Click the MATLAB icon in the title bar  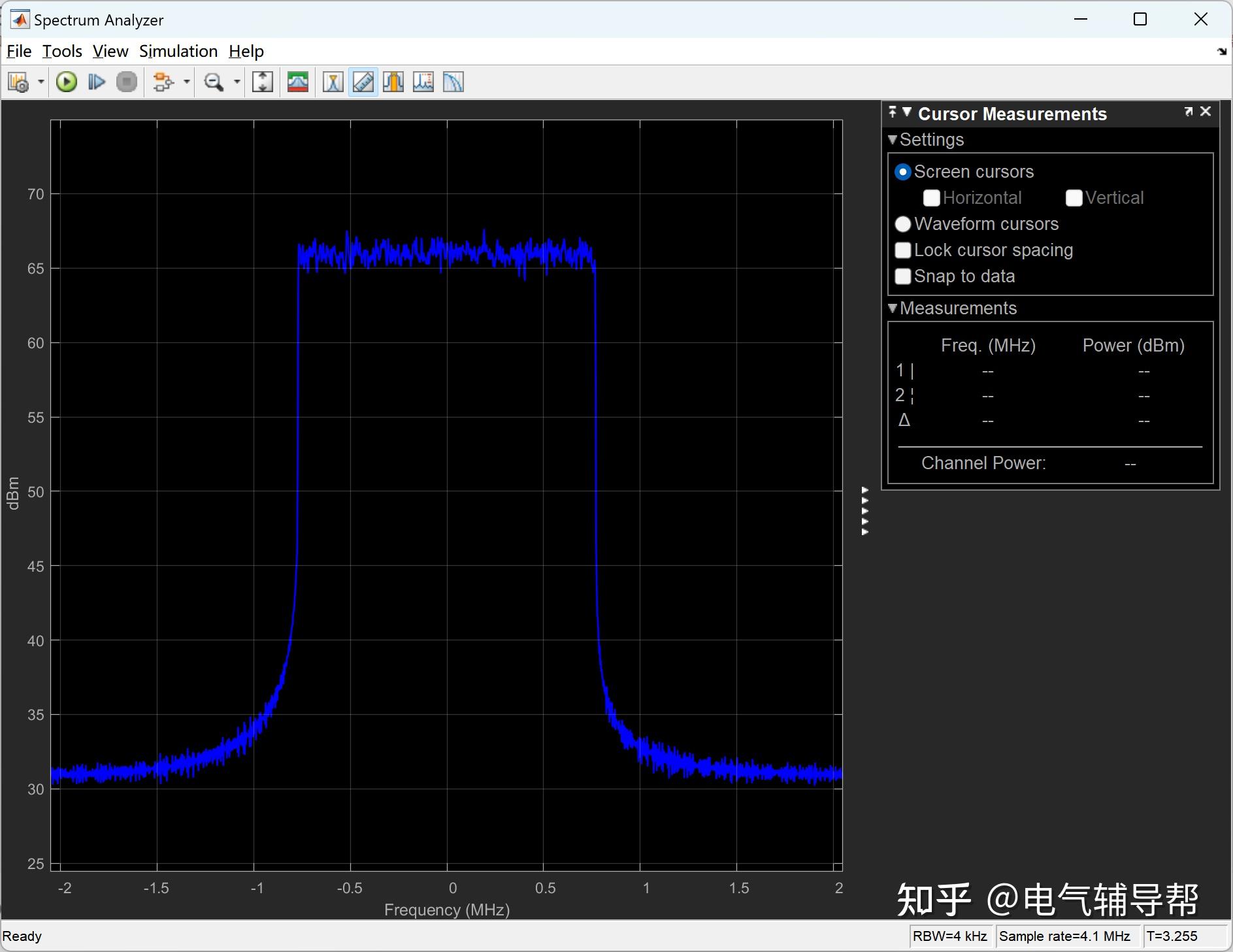(20, 20)
